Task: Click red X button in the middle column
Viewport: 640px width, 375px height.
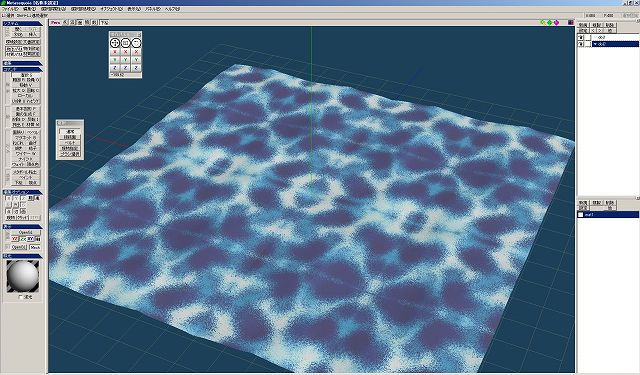Action: (x=126, y=52)
